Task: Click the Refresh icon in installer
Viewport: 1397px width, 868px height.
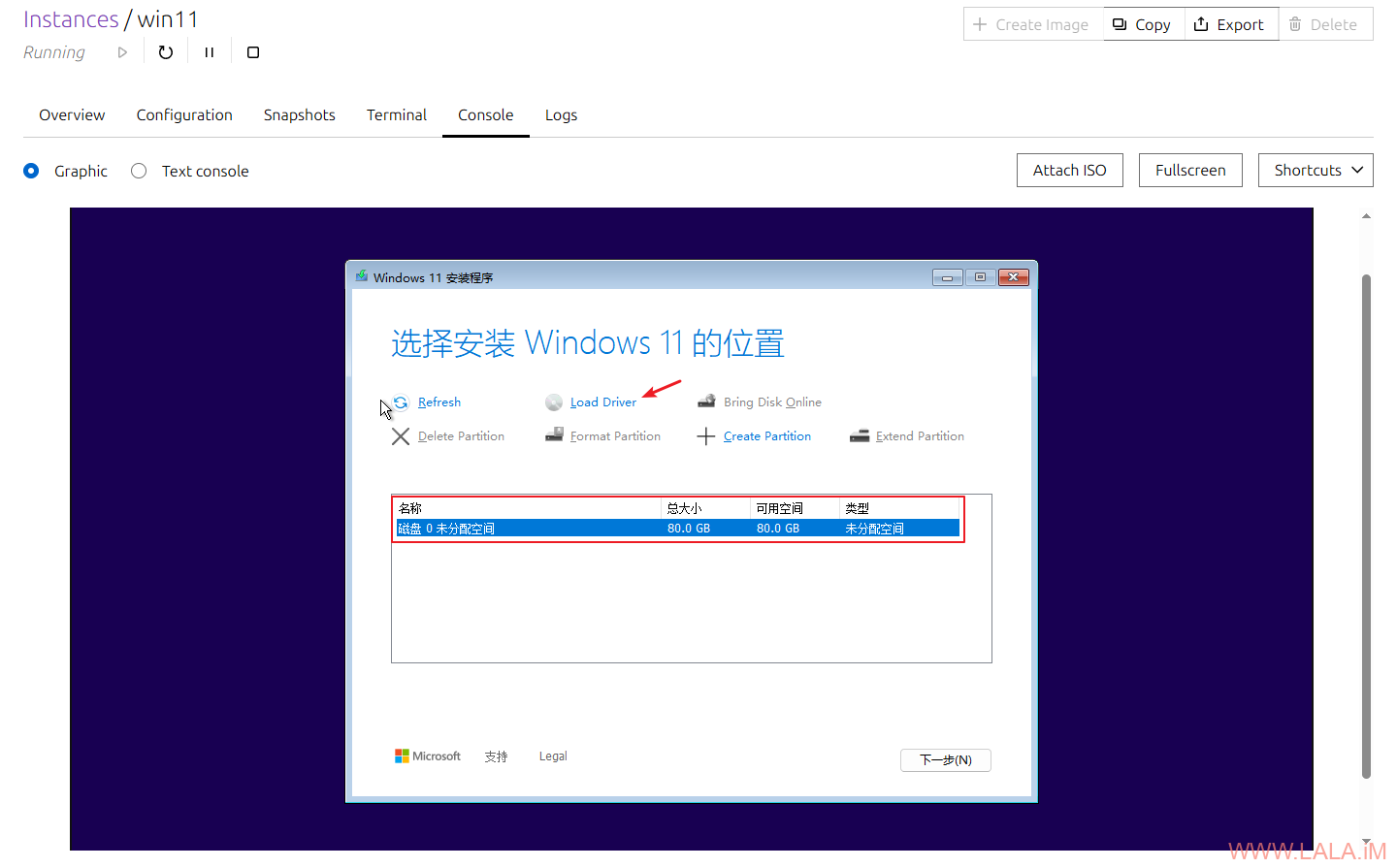Action: coord(401,402)
